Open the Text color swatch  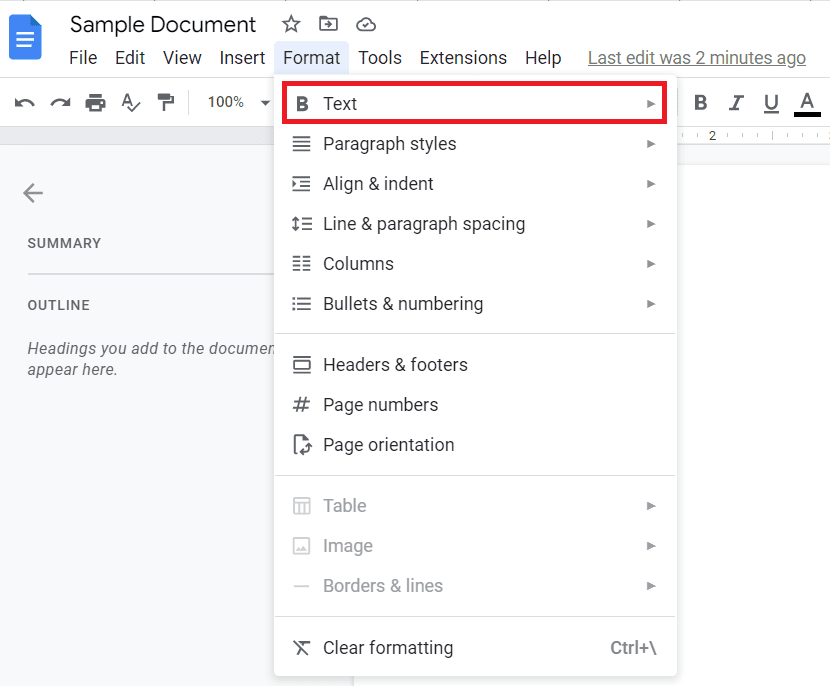(806, 102)
